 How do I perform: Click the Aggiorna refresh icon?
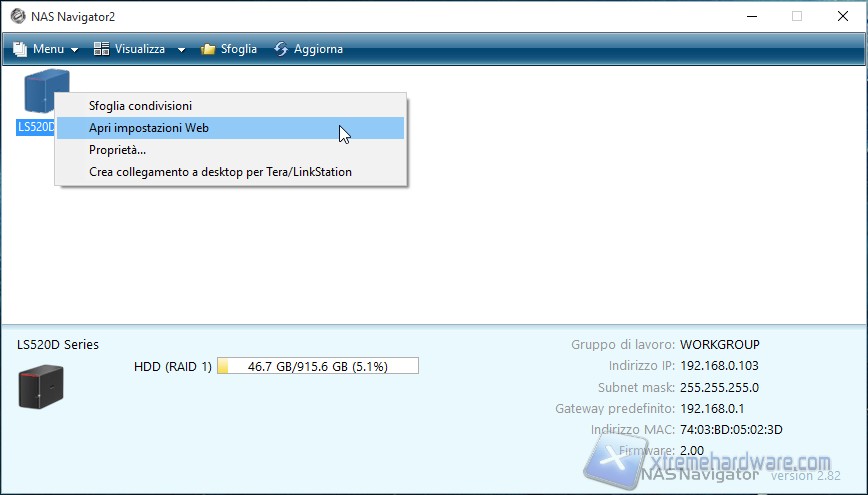click(281, 49)
